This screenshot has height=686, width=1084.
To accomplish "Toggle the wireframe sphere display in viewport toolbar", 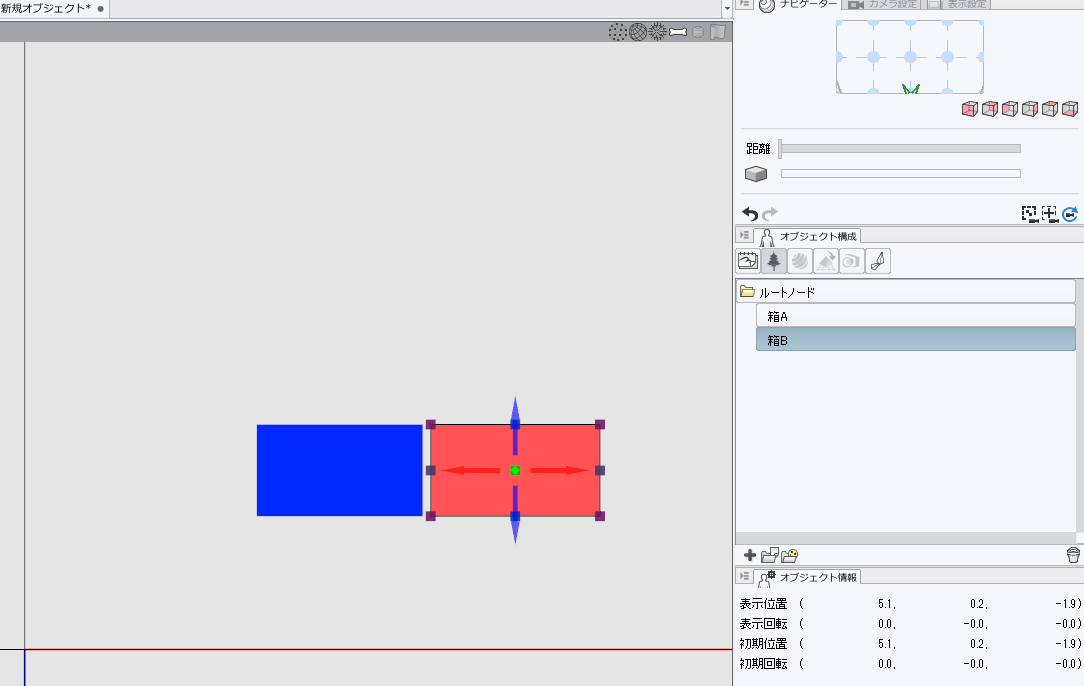I will coord(638,32).
